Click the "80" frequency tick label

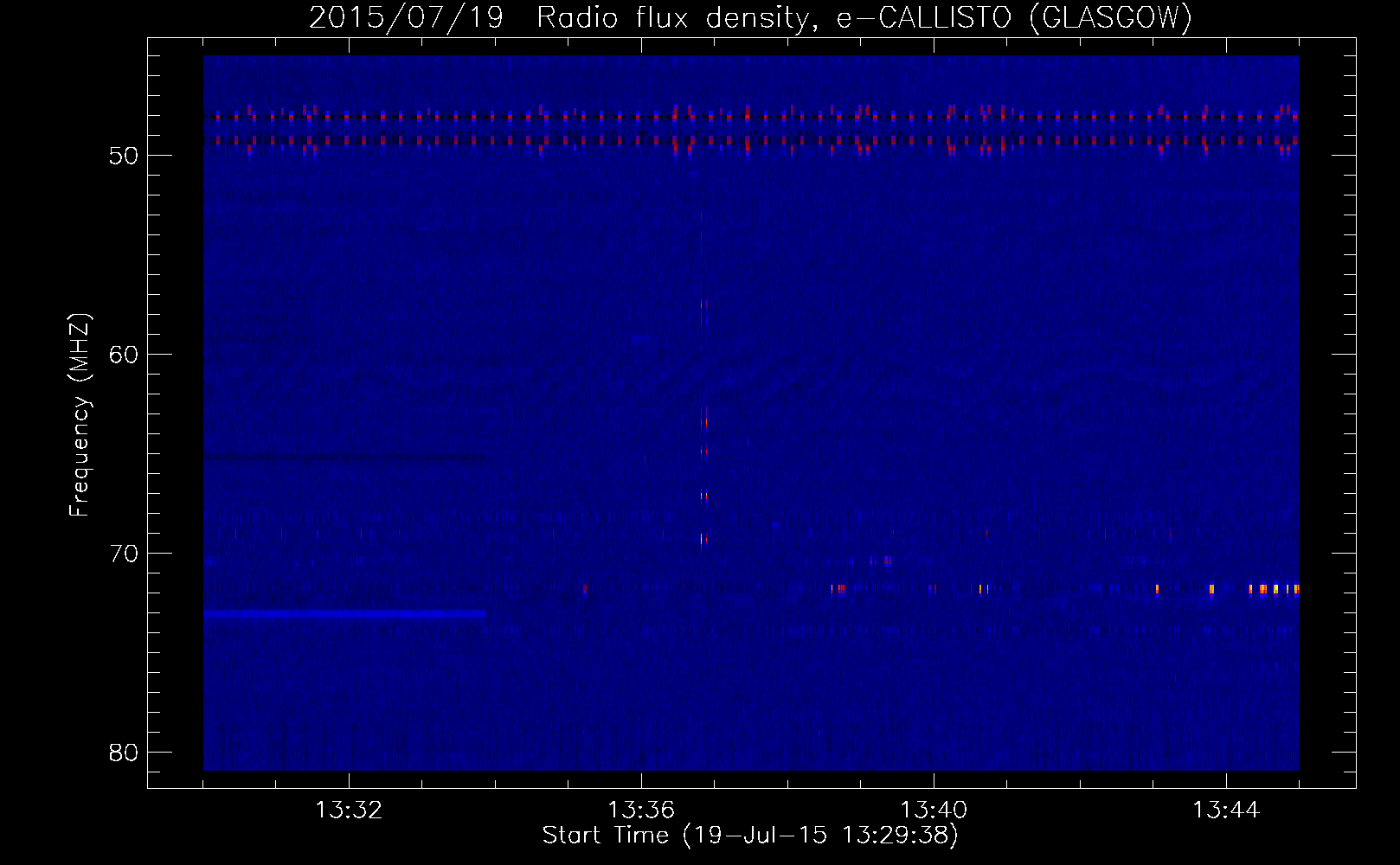(x=125, y=753)
